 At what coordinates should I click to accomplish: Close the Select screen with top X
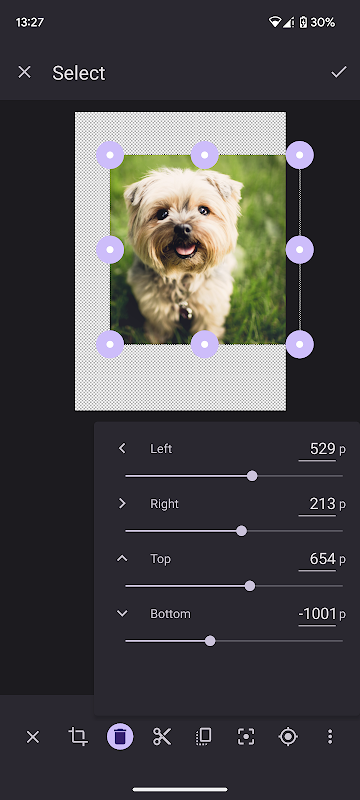[24, 72]
